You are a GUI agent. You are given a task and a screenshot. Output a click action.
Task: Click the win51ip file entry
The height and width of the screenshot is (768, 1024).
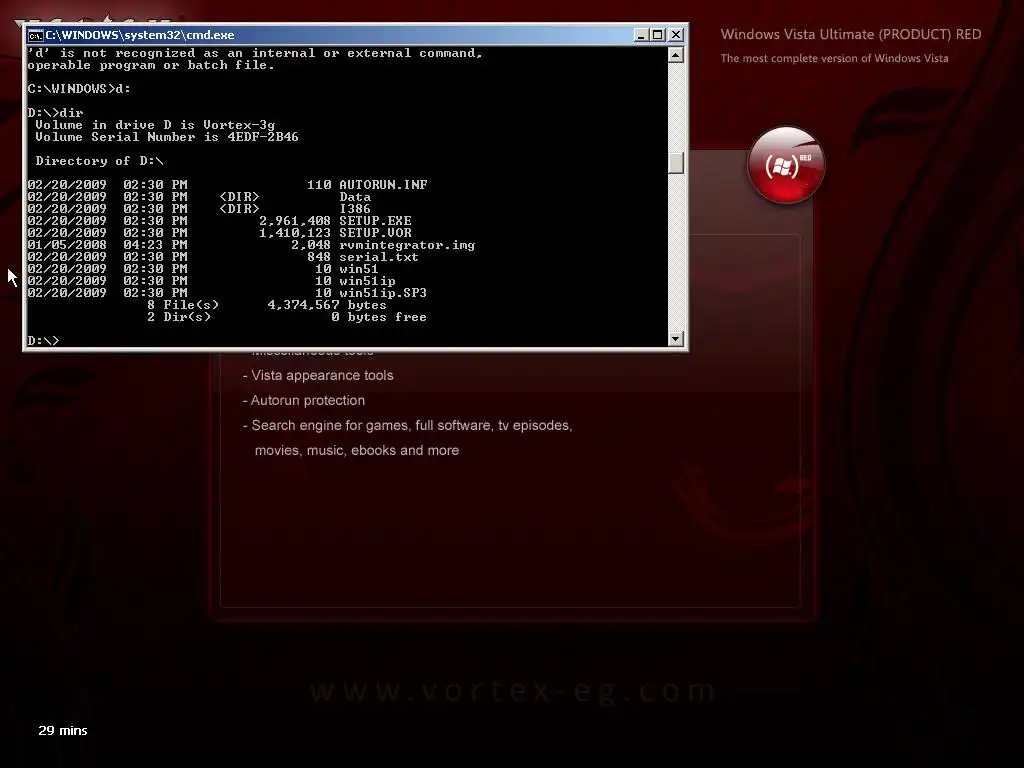pyautogui.click(x=367, y=281)
